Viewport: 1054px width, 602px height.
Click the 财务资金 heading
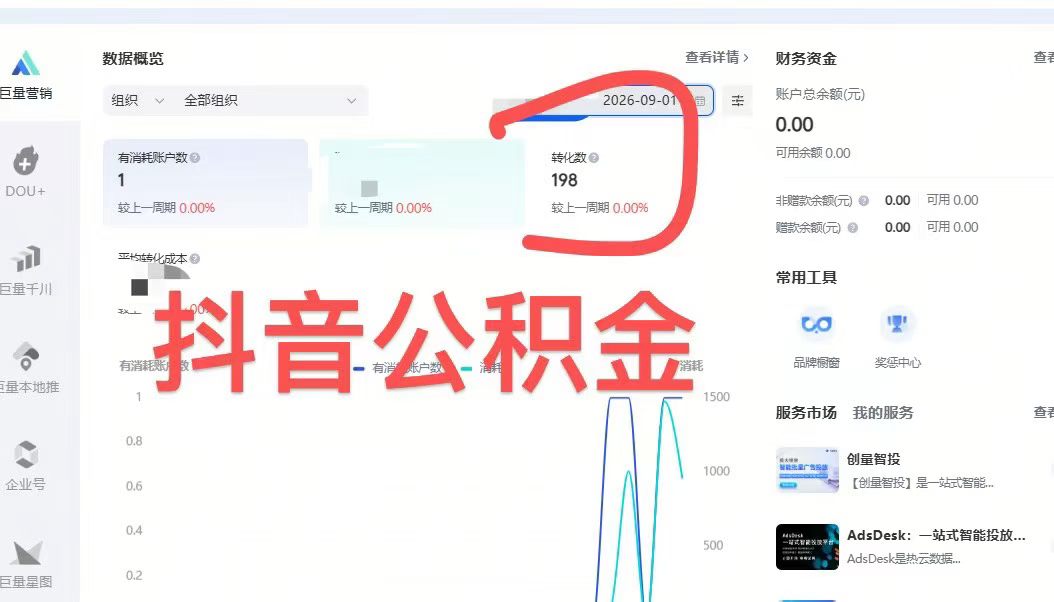click(x=806, y=58)
